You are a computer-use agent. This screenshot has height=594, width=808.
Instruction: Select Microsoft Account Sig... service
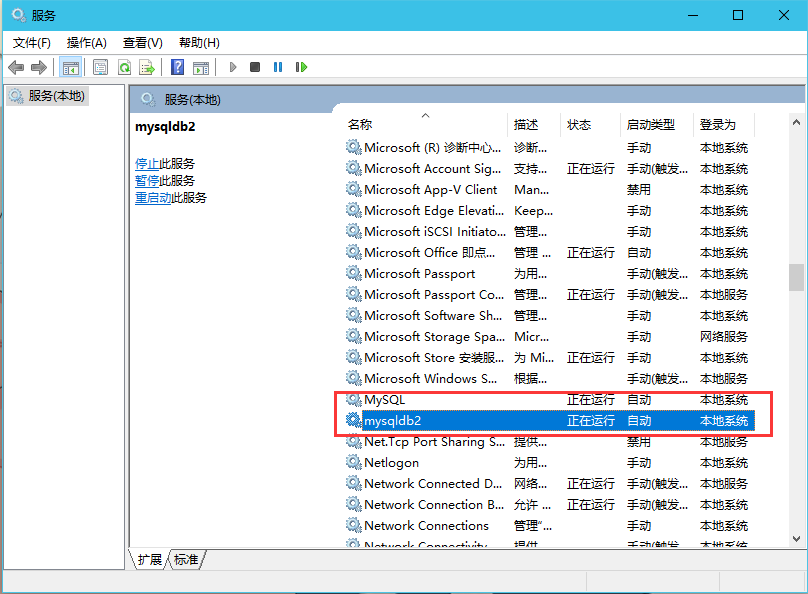click(549, 168)
